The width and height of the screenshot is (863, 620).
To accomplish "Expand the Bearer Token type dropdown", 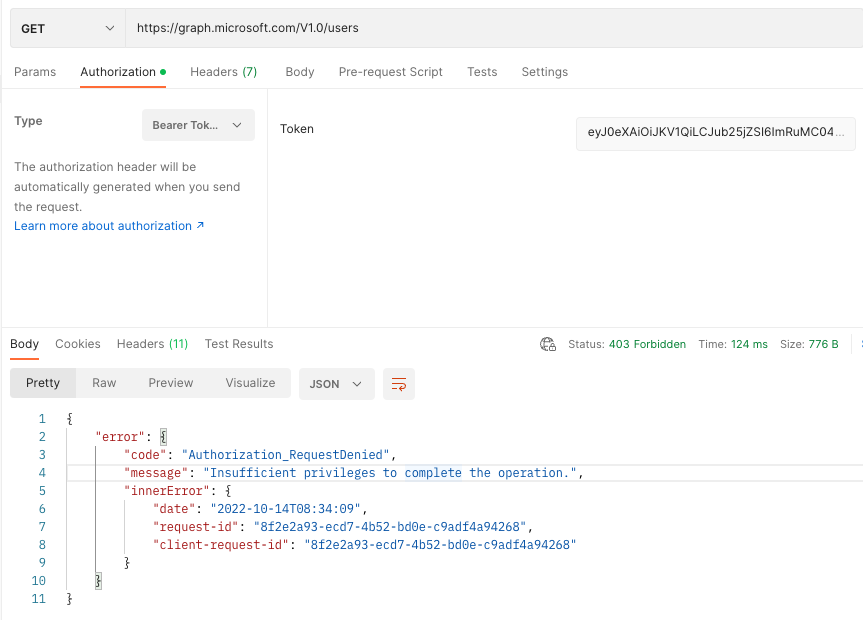I will tap(198, 125).
